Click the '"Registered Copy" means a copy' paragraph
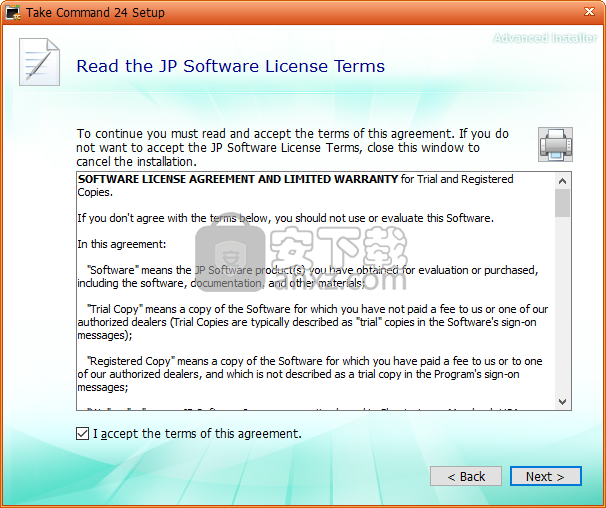Viewport: 606px width, 508px height. tap(310, 374)
